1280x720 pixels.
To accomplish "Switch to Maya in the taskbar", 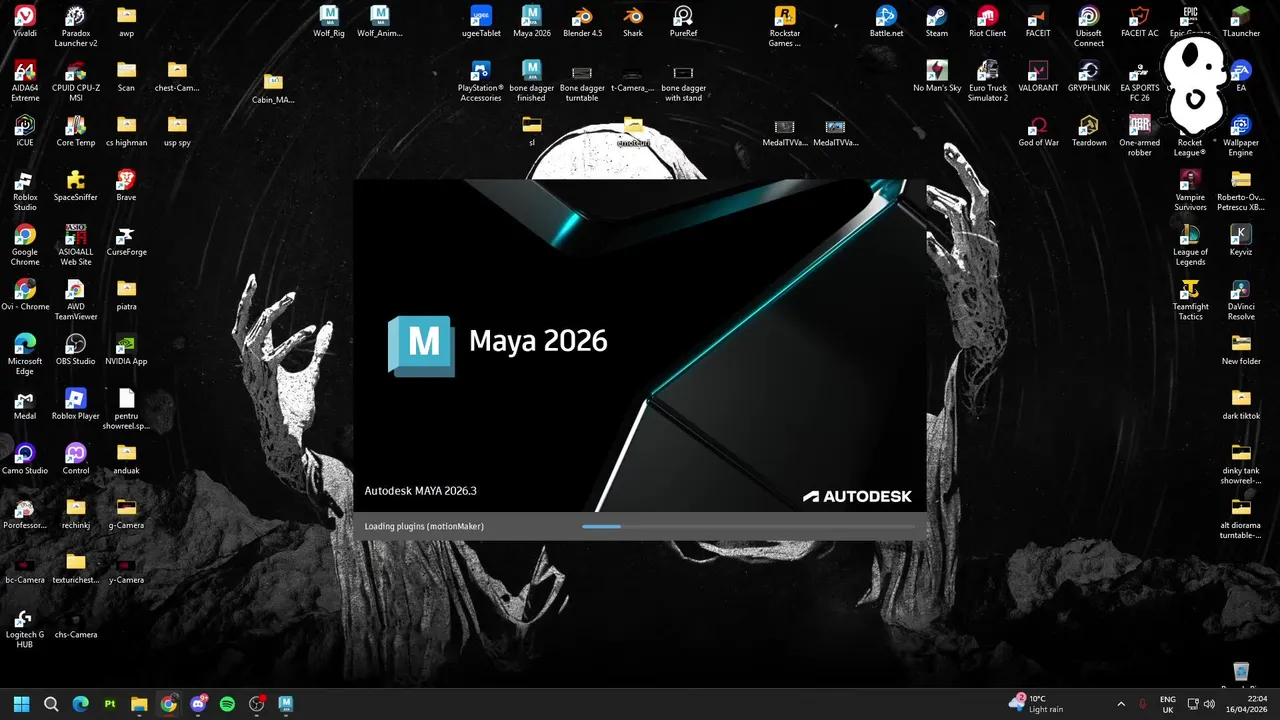I will point(286,704).
